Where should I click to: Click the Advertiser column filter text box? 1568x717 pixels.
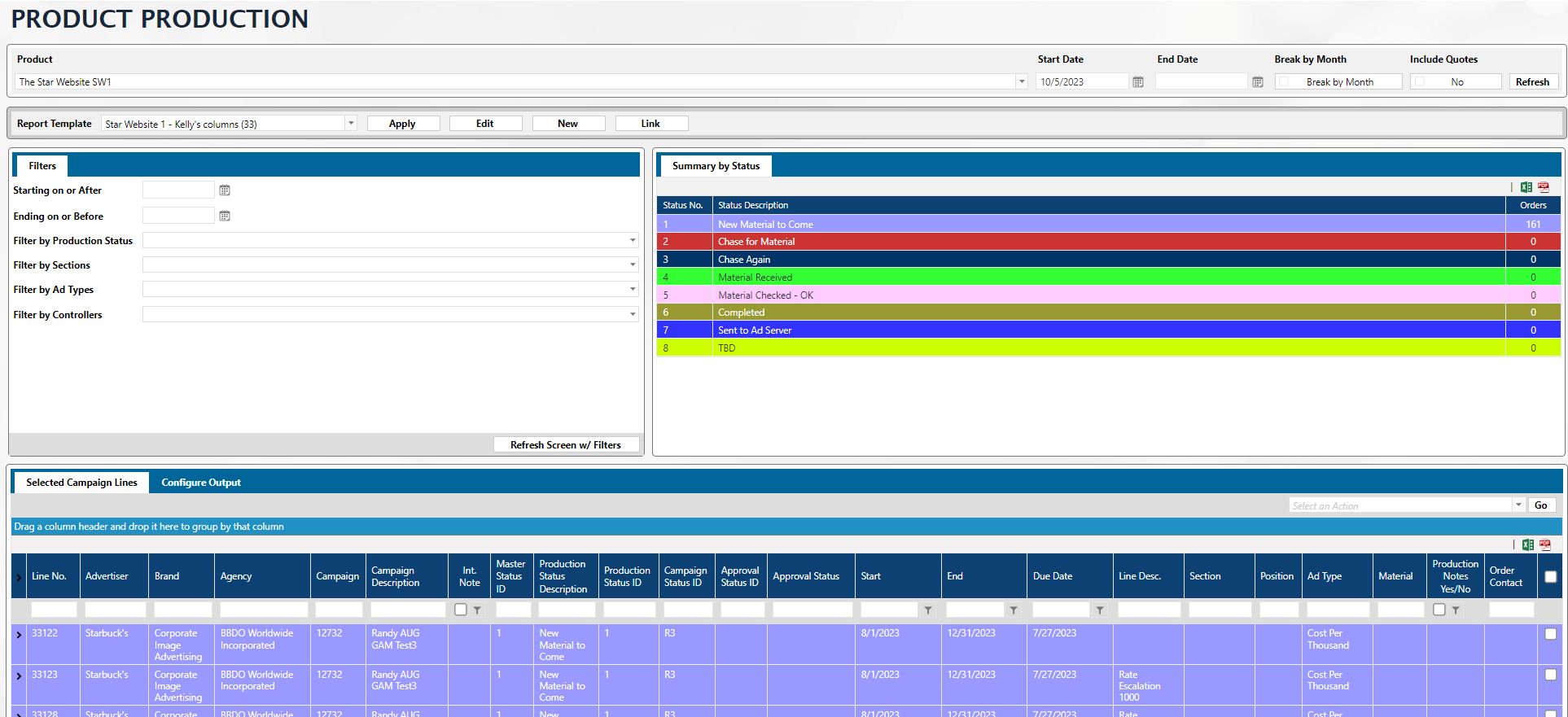[115, 610]
